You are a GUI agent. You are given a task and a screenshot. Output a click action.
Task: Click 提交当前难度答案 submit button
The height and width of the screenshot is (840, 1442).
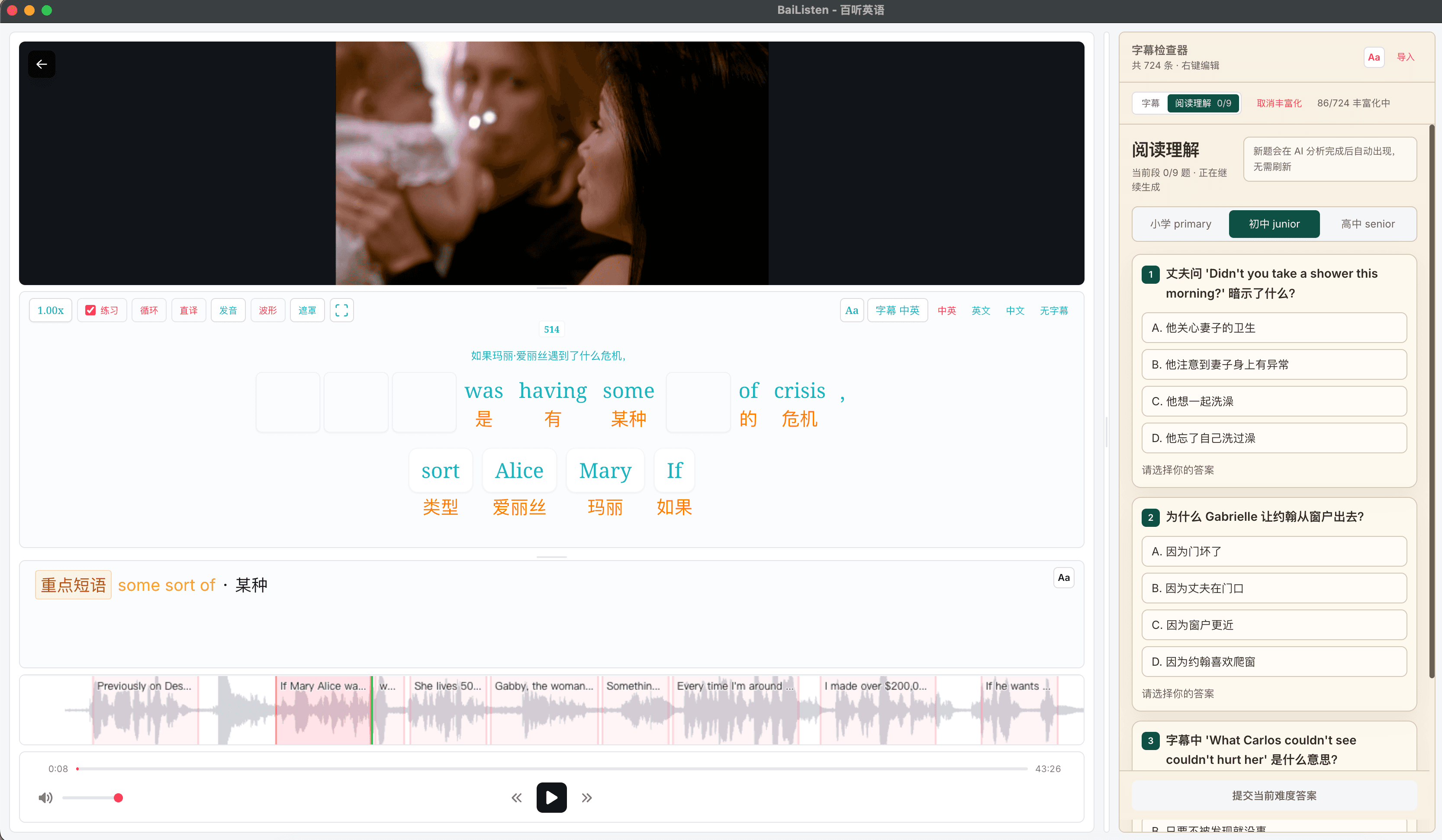(x=1275, y=796)
